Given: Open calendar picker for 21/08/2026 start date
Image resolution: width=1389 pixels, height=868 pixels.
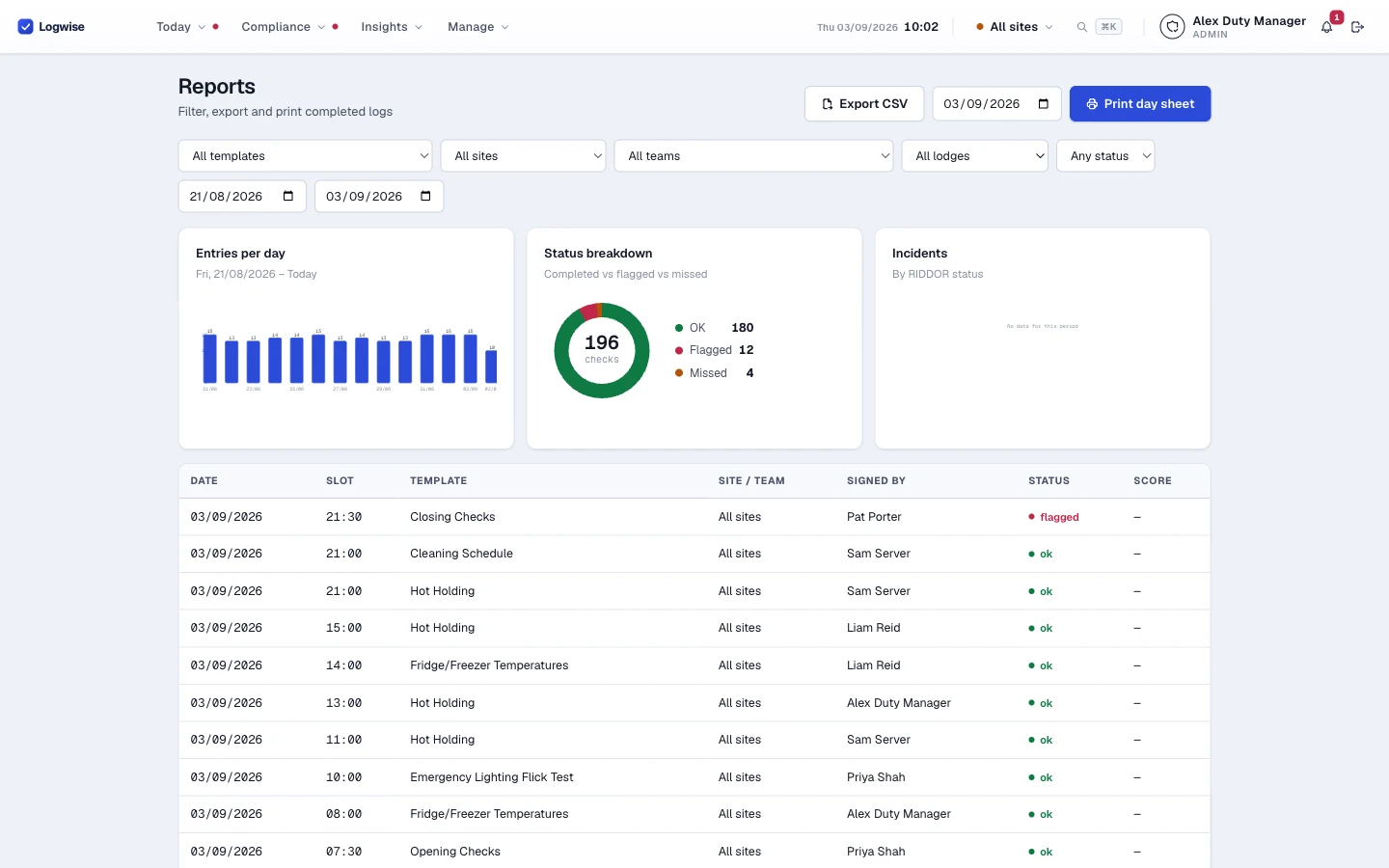Looking at the screenshot, I should (x=288, y=197).
